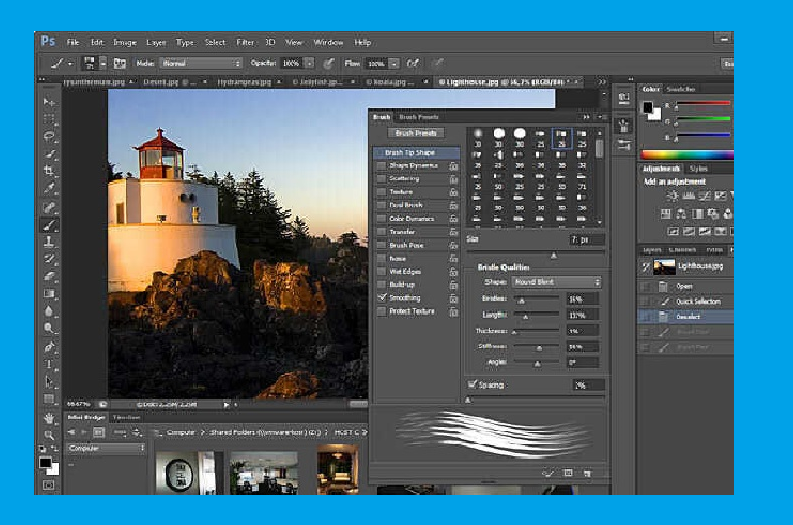Viewport: 793px width, 525px height.
Task: Click the red channel slider
Action: tap(703, 104)
